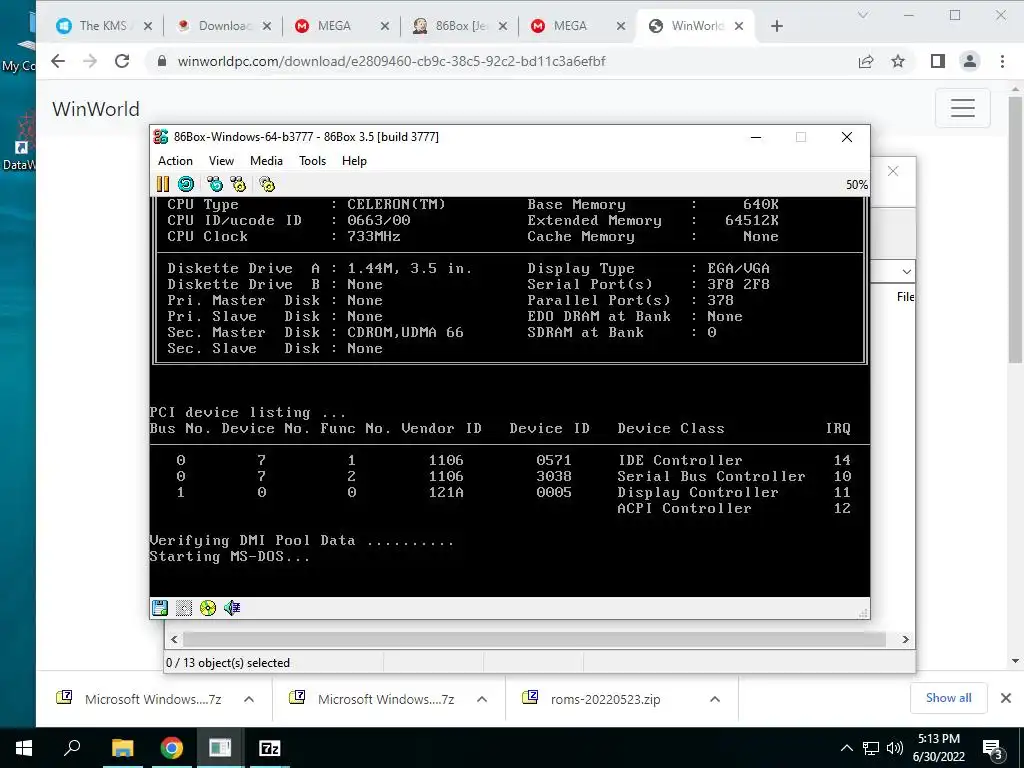The width and height of the screenshot is (1024, 768).
Task: Click the 50% speed indicator
Action: pos(857,185)
